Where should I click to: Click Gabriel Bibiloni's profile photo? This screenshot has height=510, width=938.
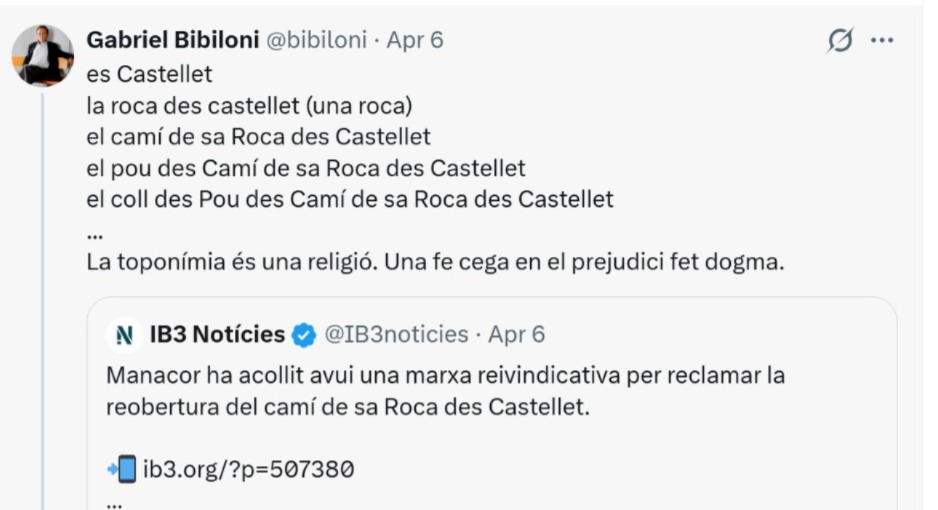43,55
